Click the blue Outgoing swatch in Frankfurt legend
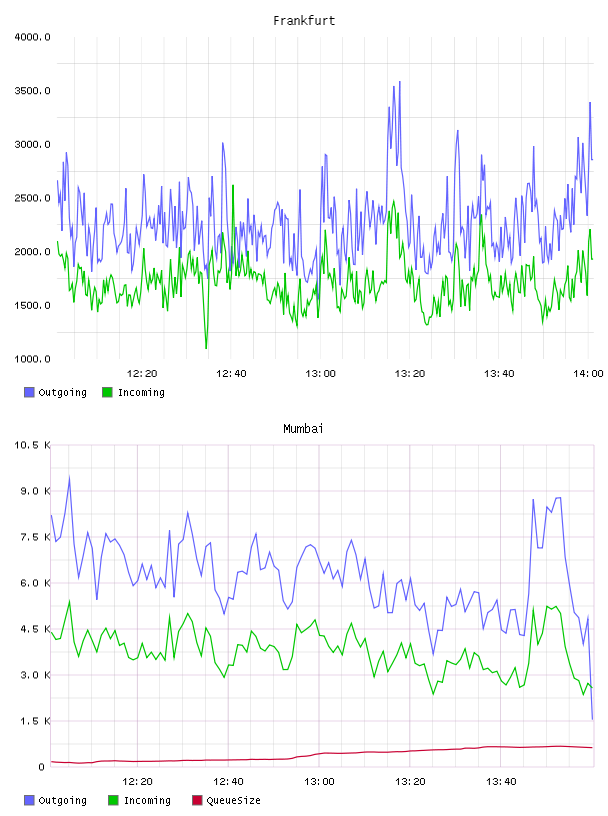This screenshot has width=608, height=816. tap(29, 392)
